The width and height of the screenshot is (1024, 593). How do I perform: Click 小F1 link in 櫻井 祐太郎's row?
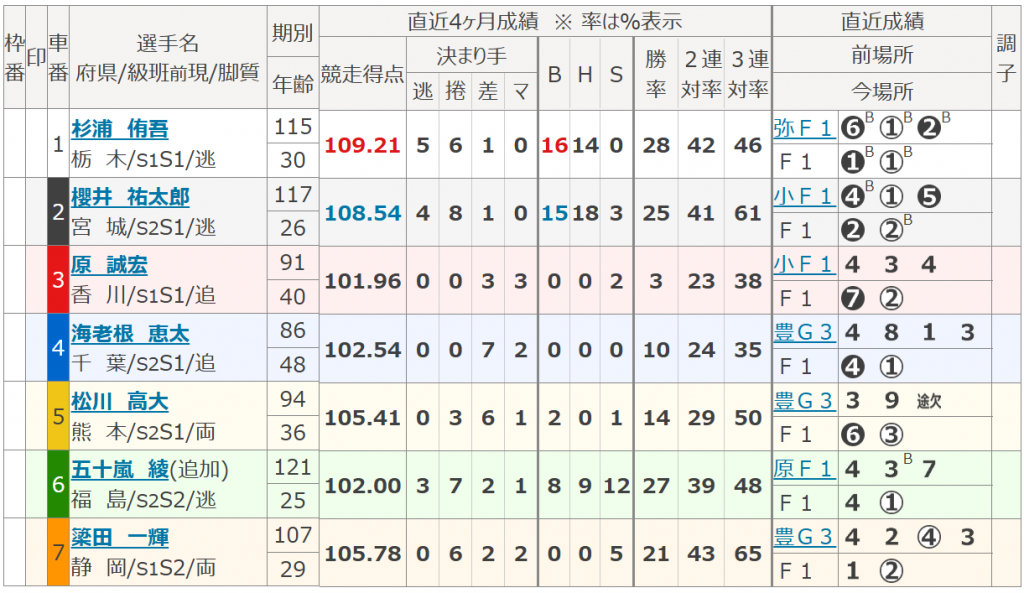tap(803, 197)
